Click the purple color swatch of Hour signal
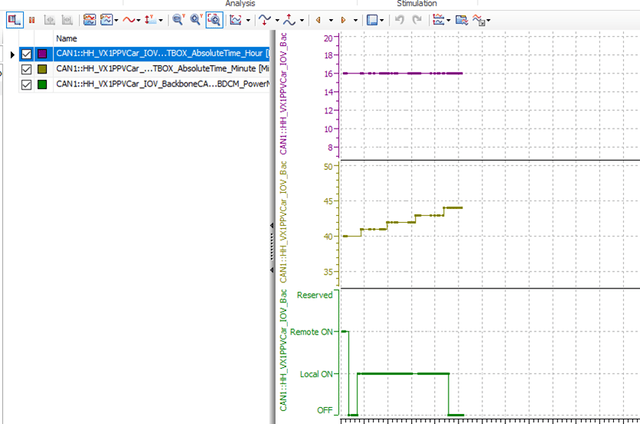Viewport: 640px width, 424px height. coord(43,54)
